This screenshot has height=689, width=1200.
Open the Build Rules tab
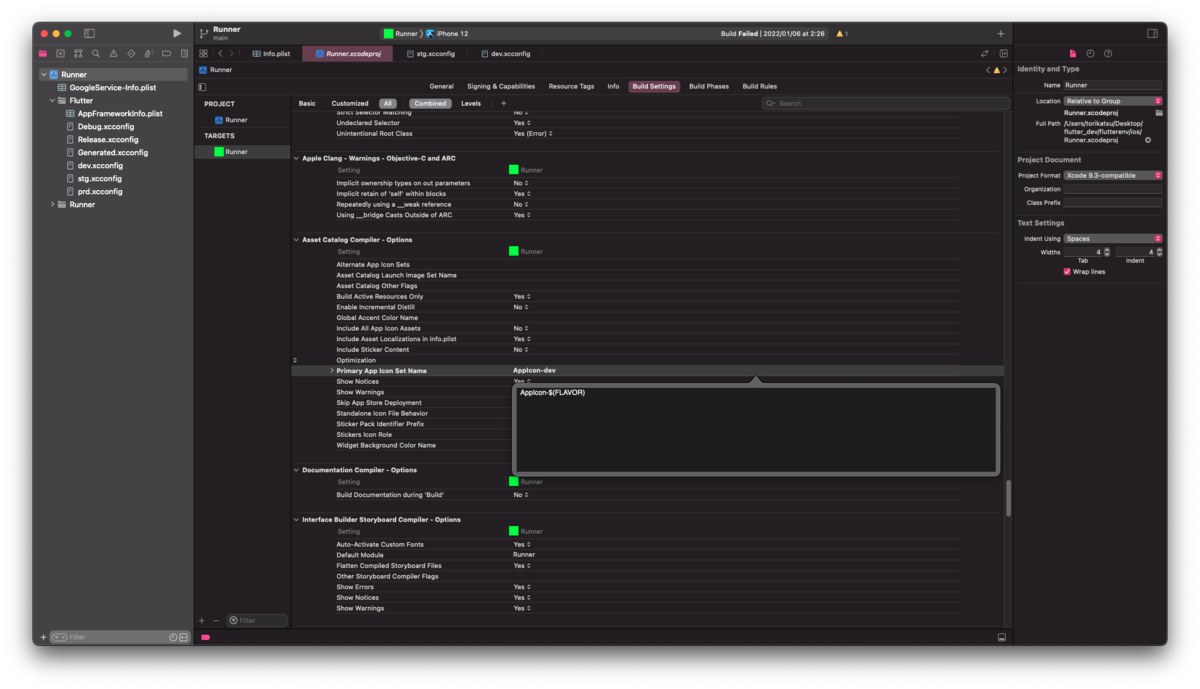pyautogui.click(x=760, y=87)
